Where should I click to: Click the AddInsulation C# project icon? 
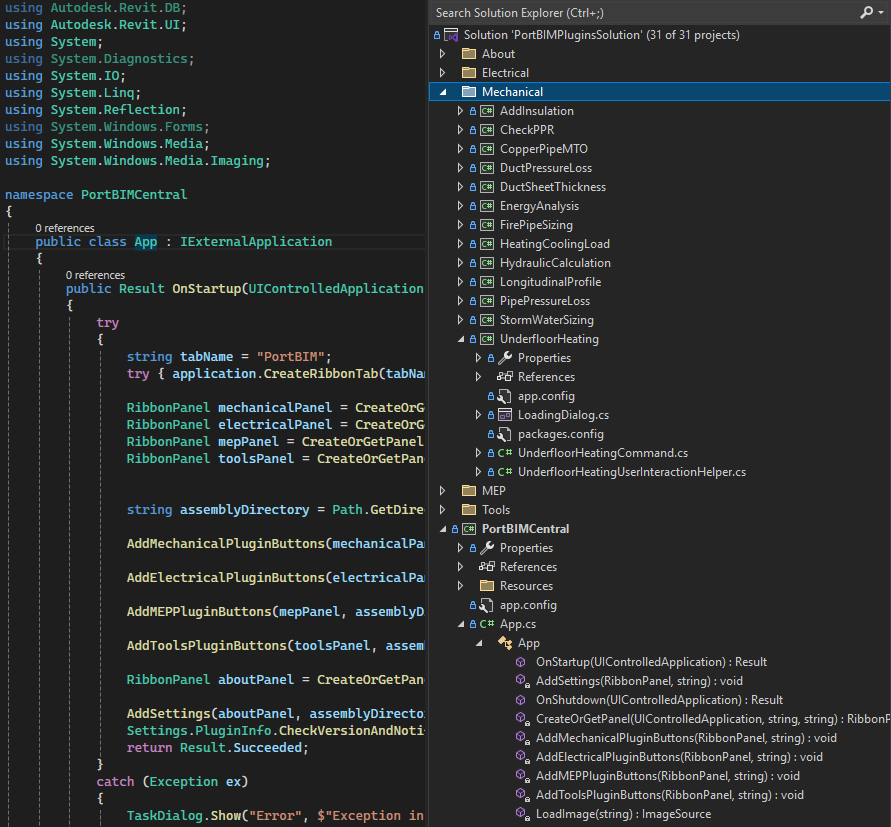tap(487, 111)
